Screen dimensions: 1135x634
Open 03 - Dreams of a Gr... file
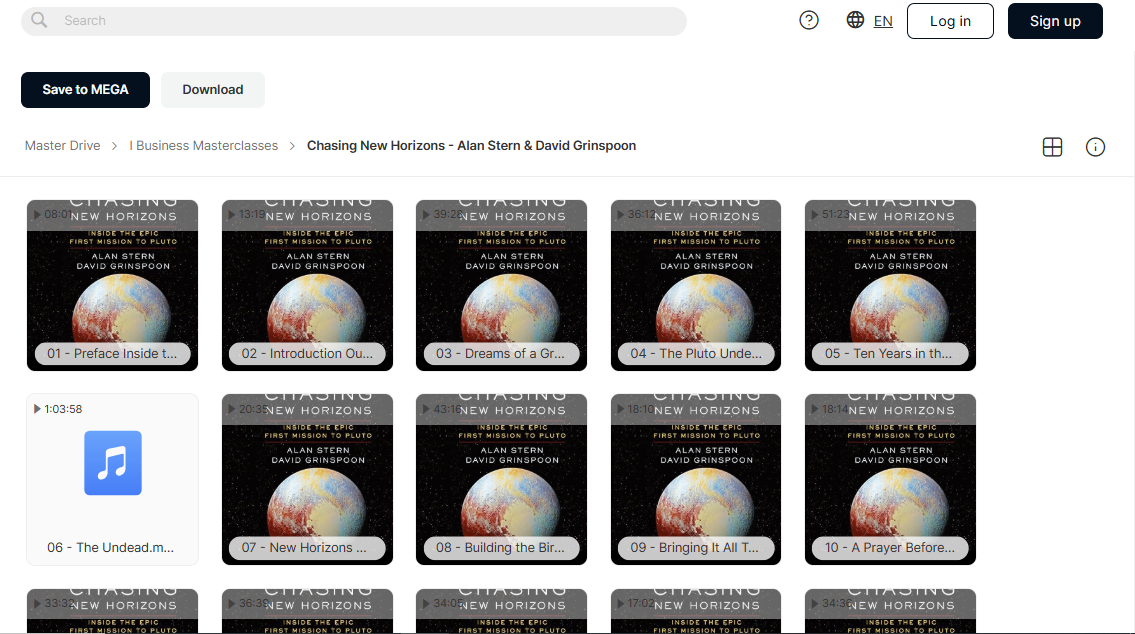[x=502, y=285]
